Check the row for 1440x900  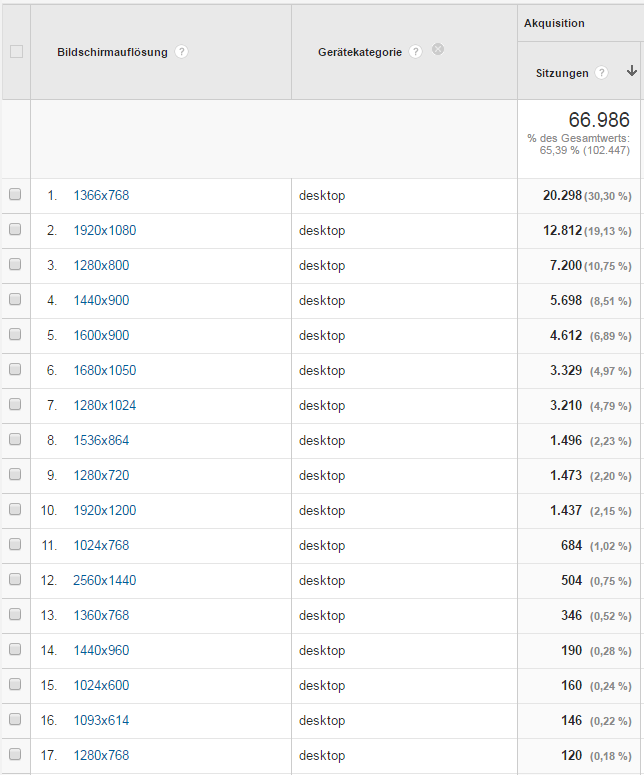click(15, 300)
